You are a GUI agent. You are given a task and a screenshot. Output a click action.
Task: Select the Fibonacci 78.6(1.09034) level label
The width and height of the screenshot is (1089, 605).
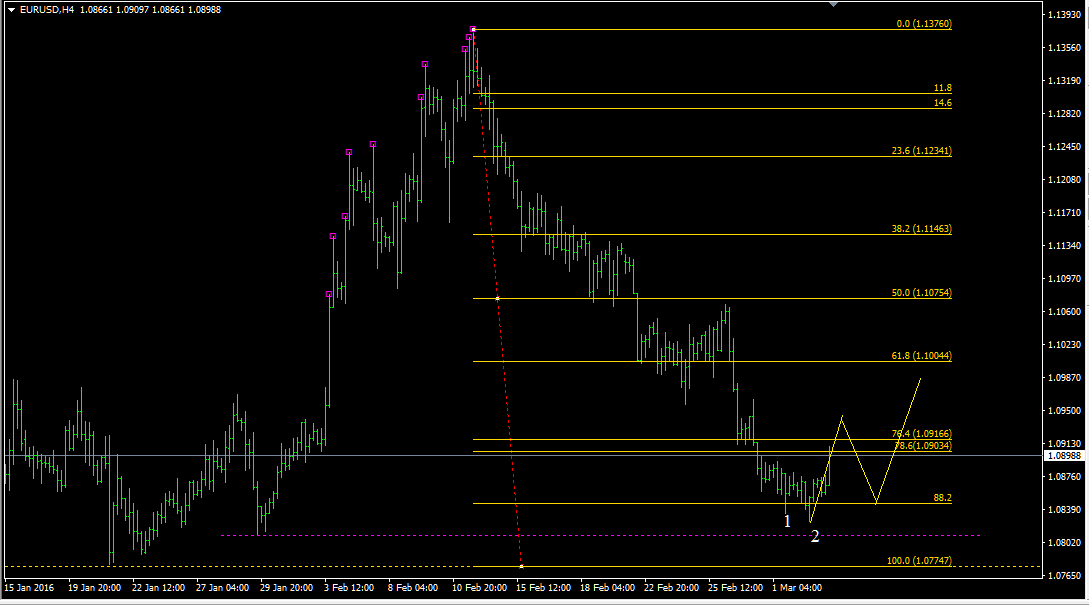pos(923,445)
